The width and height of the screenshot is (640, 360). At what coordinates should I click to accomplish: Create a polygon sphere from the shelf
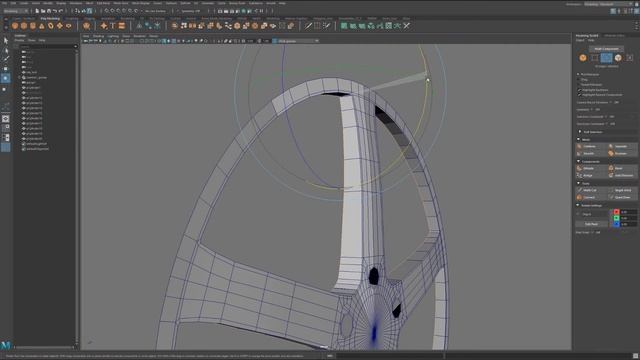pyautogui.click(x=15, y=26)
